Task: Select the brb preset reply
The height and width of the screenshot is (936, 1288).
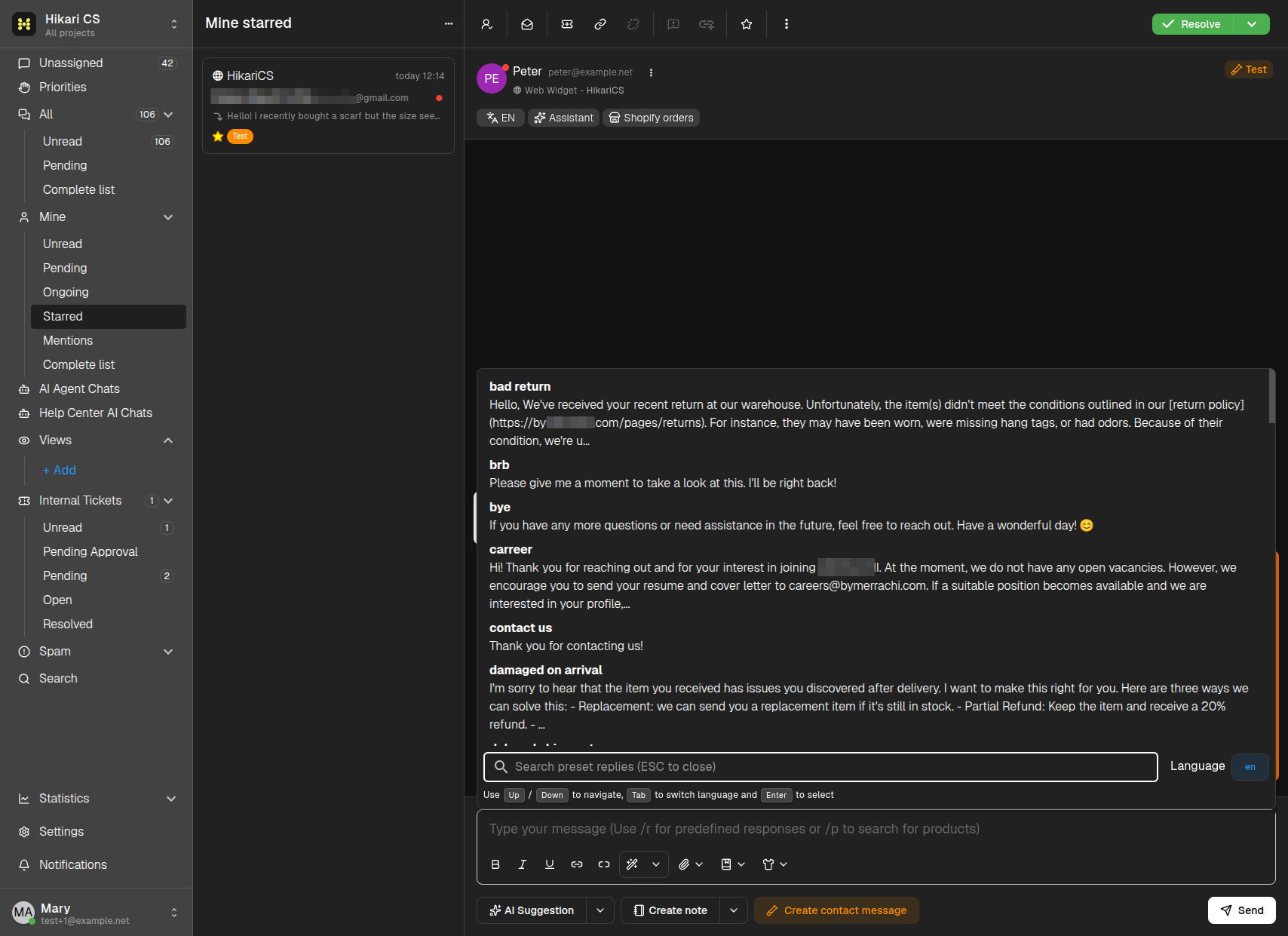Action: pyautogui.click(x=874, y=474)
